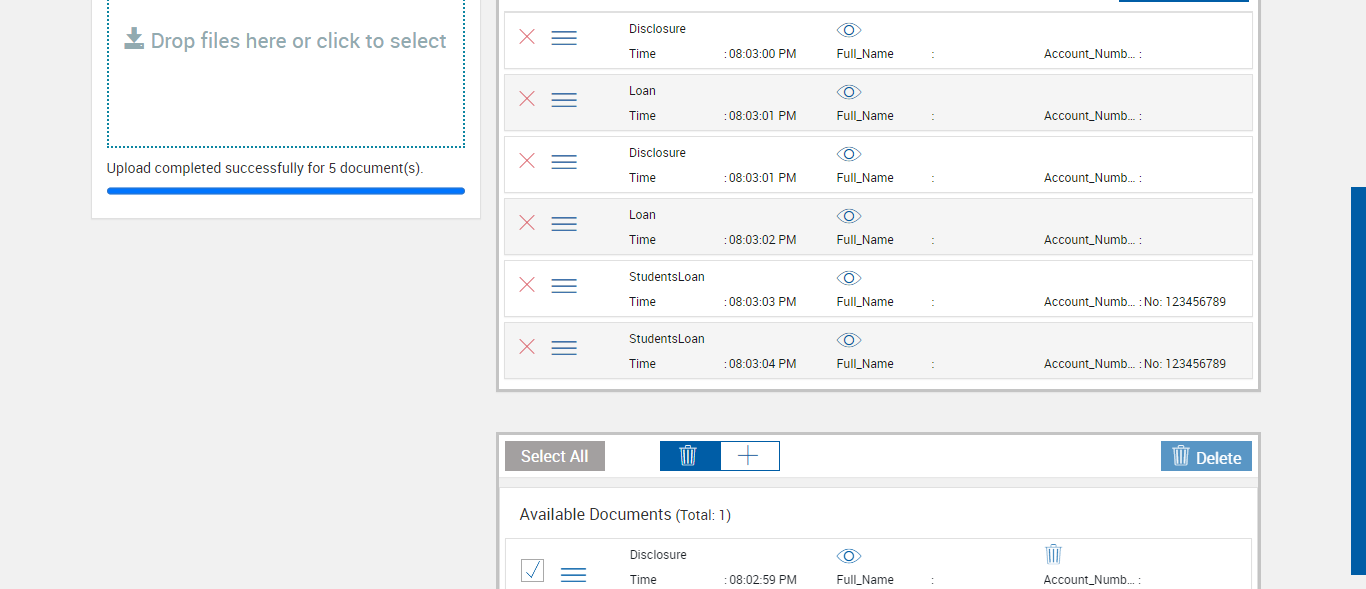Preview the 08:03:00 PM Disclosure via eye icon
Viewport: 1366px width, 589px height.
849,30
